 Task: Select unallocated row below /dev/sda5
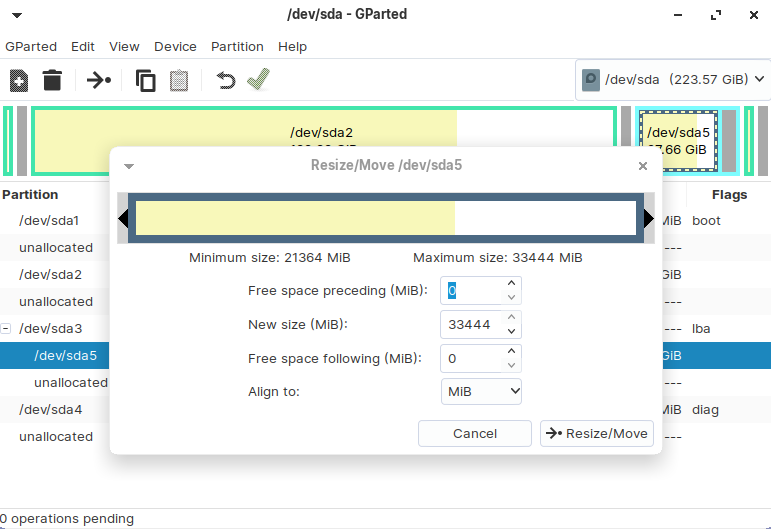(x=54, y=382)
